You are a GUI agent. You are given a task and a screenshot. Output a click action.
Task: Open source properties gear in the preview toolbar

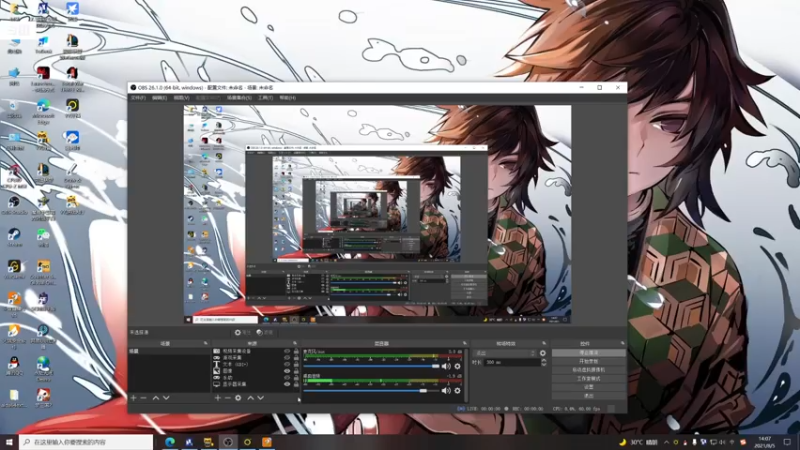coord(243,332)
